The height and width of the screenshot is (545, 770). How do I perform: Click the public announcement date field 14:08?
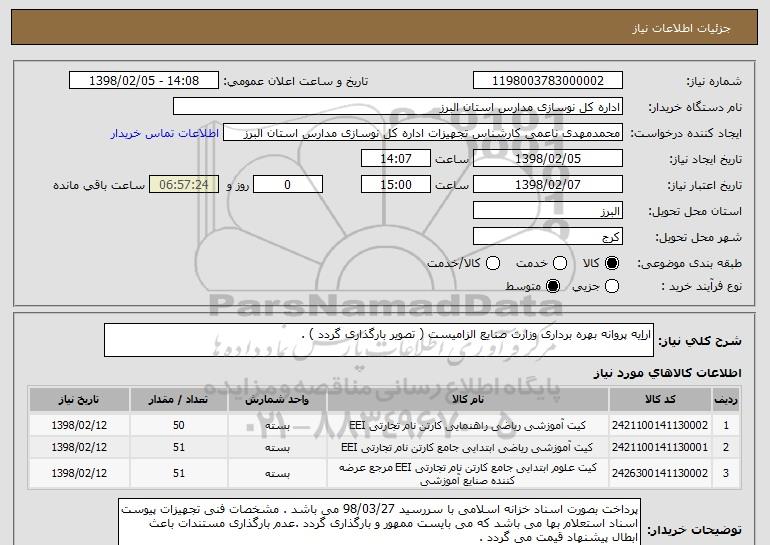[x=144, y=81]
